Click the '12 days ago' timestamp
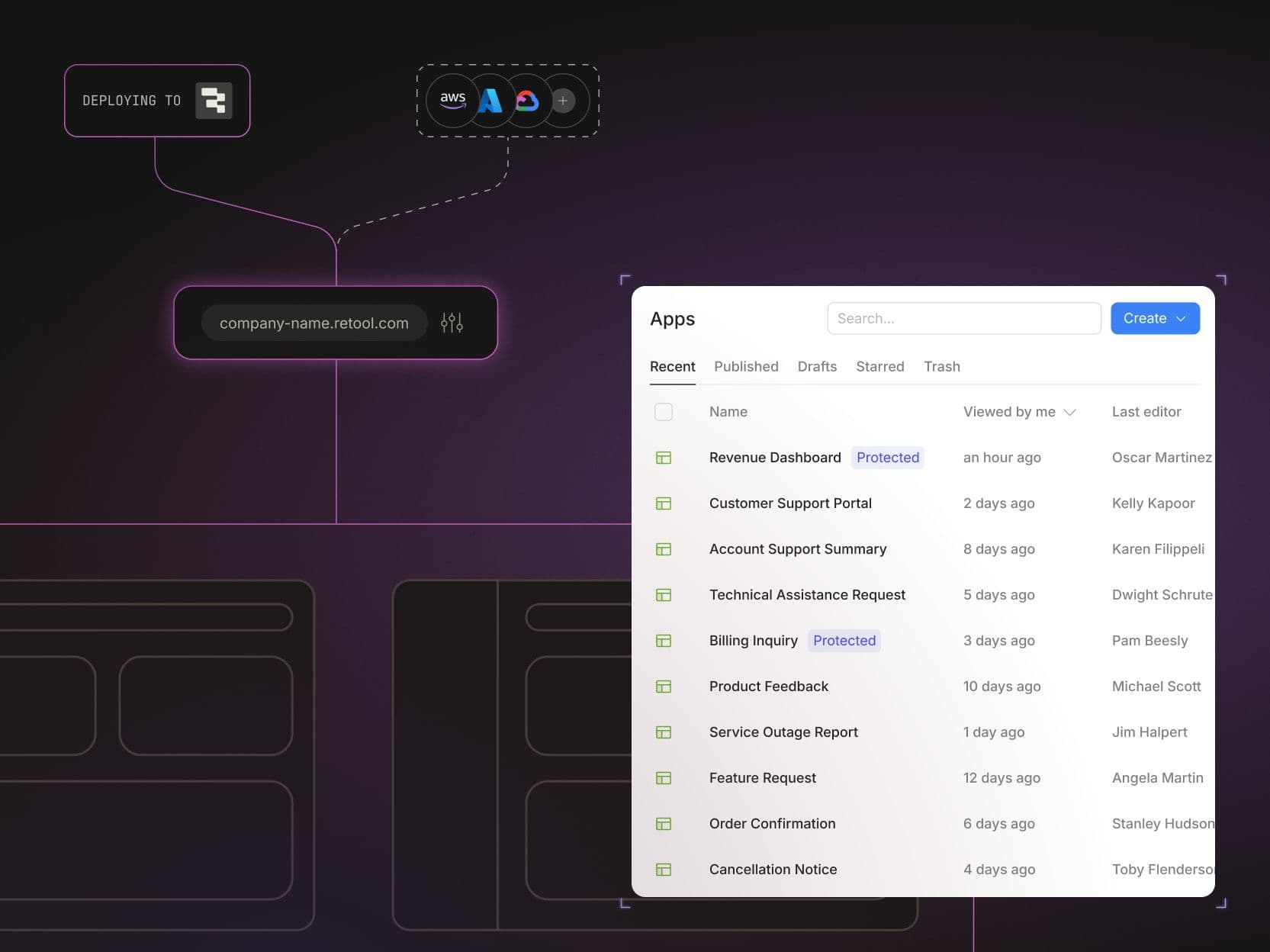Screen dimensions: 1270x952 pos(1002,778)
